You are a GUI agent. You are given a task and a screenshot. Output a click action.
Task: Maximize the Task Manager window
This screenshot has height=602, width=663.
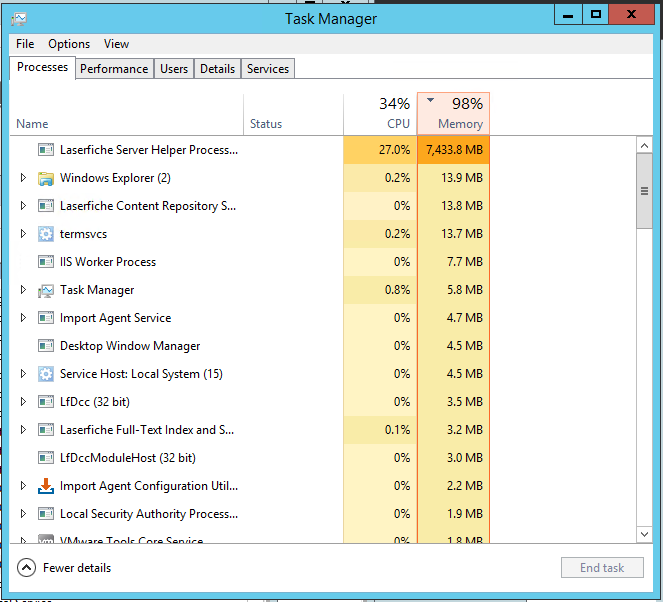click(595, 14)
